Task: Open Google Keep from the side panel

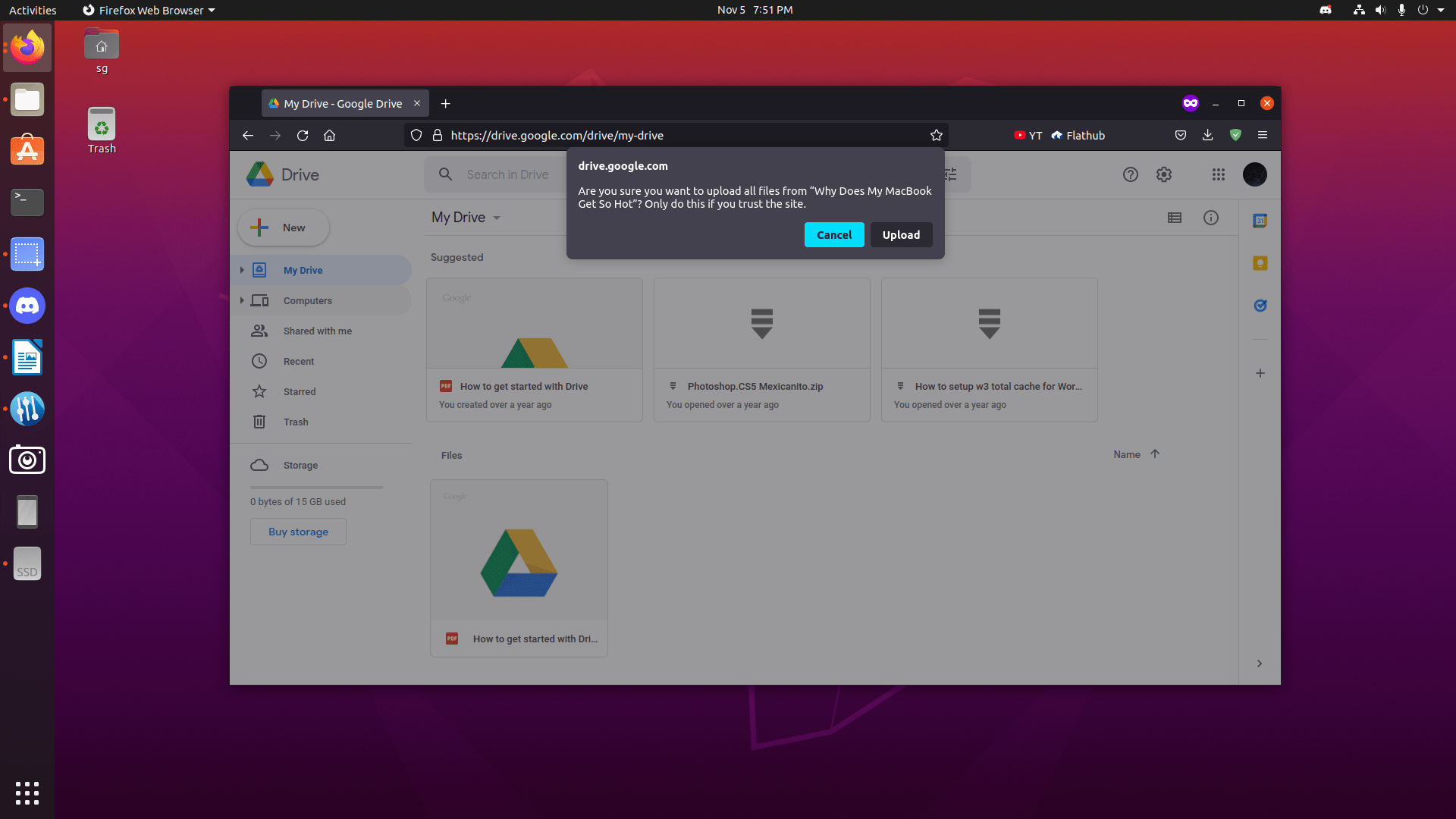Action: pyautogui.click(x=1260, y=263)
